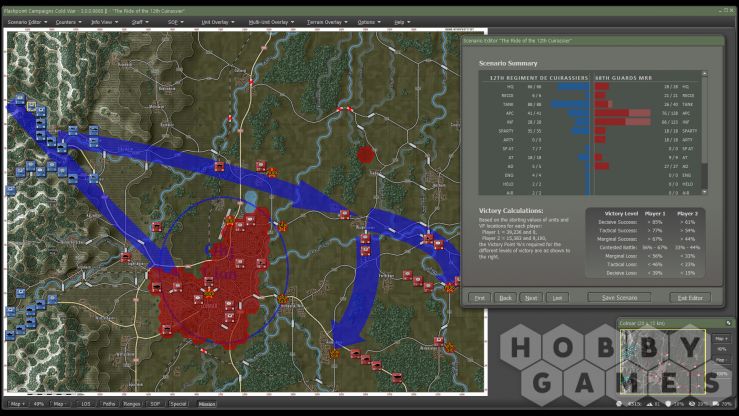Open the SOP menu in the menu bar
This screenshot has width=739, height=416.
(175, 22)
